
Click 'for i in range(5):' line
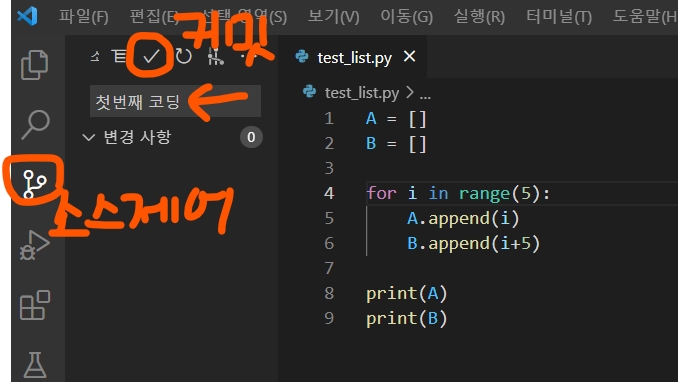458,193
